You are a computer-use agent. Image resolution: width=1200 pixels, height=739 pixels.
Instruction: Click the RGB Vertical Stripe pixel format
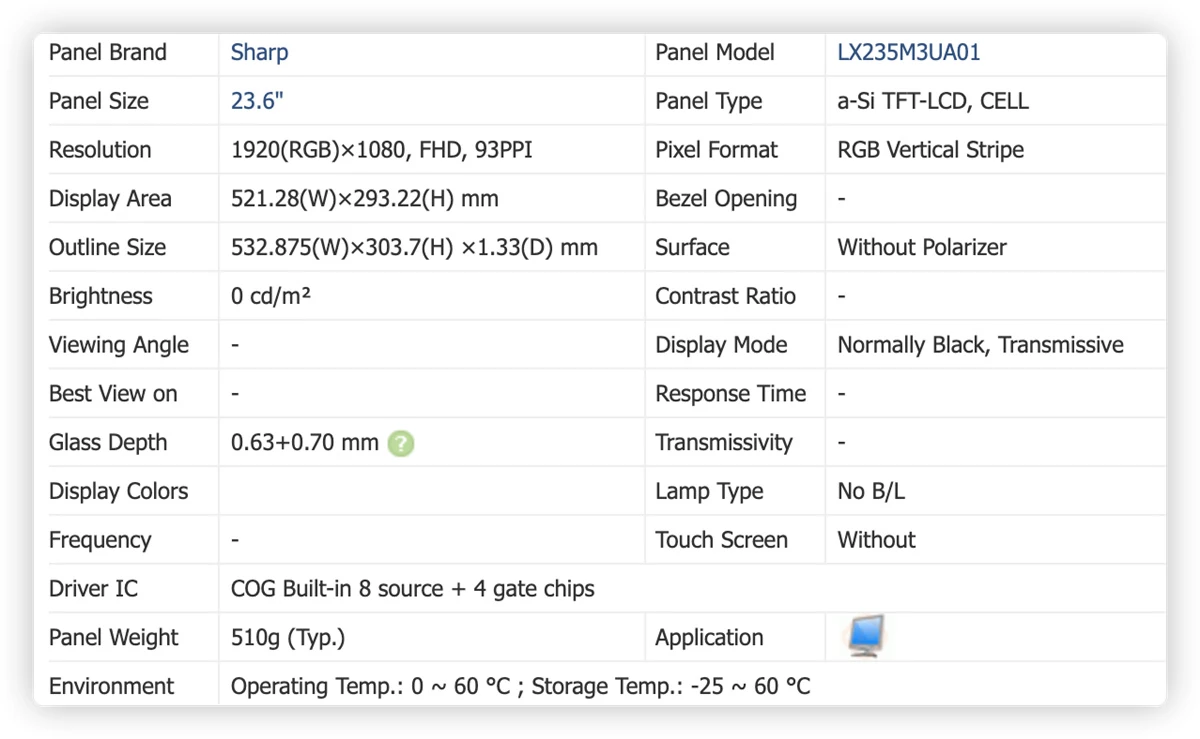tap(930, 150)
